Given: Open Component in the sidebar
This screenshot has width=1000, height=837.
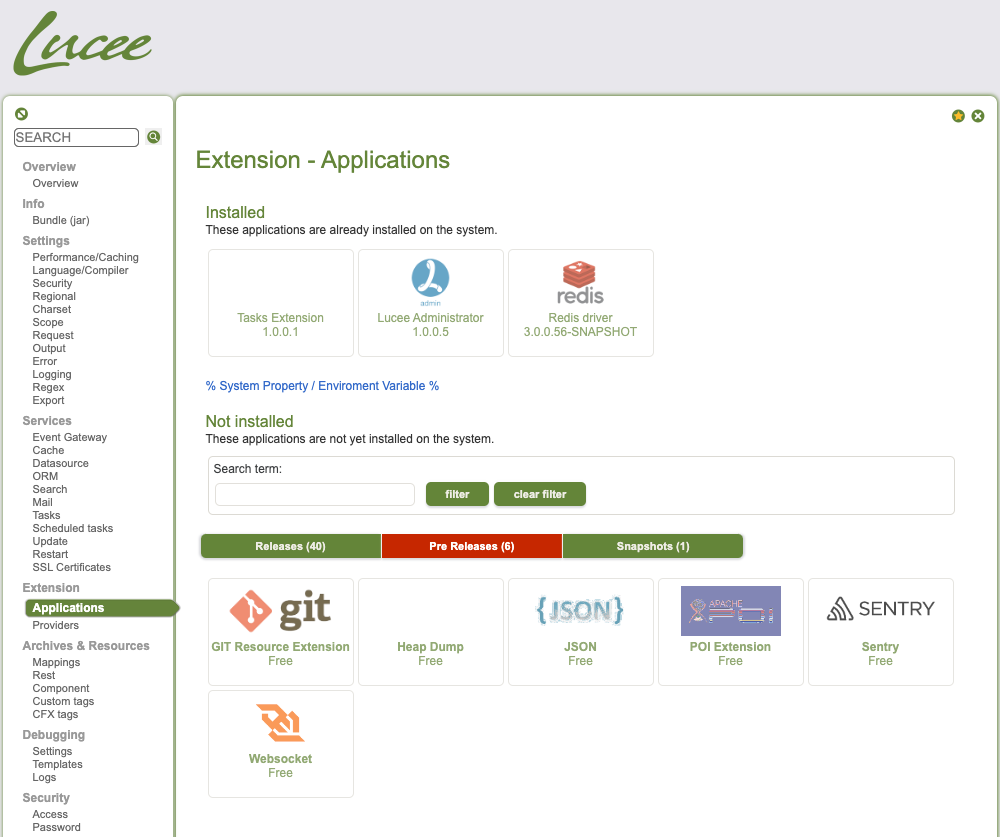Looking at the screenshot, I should [x=61, y=688].
